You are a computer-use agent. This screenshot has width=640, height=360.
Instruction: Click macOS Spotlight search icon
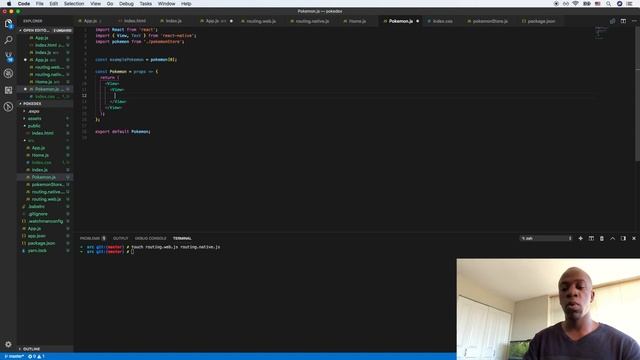point(608,4)
